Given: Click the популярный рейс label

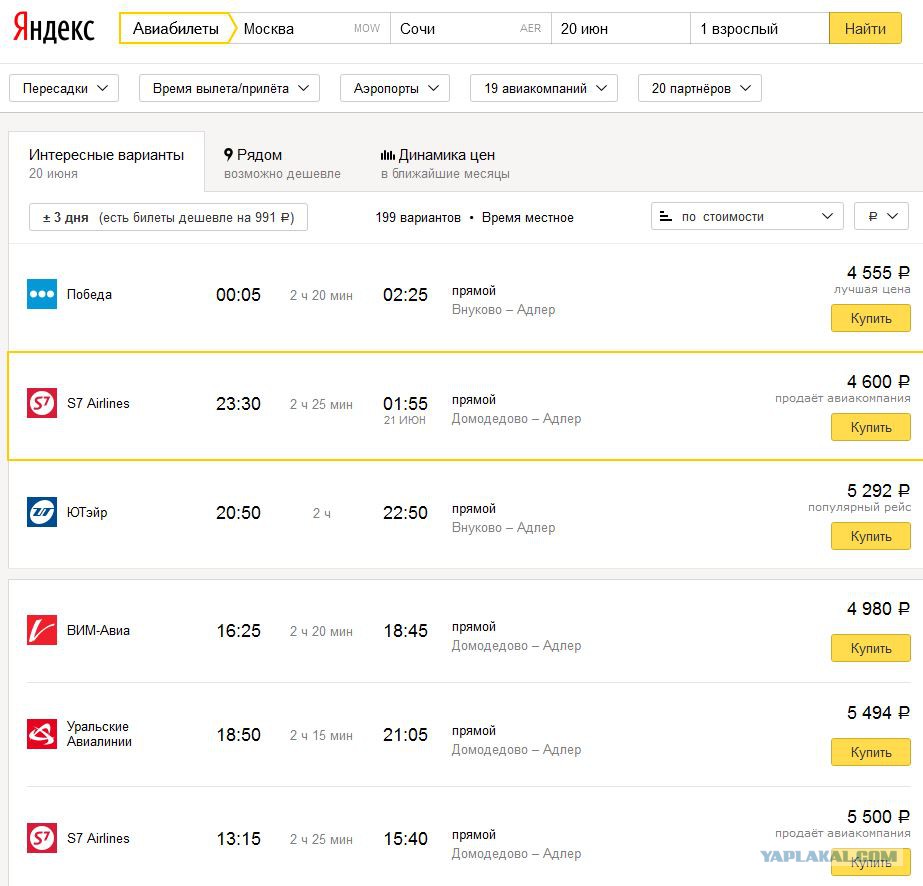Looking at the screenshot, I should [859, 507].
